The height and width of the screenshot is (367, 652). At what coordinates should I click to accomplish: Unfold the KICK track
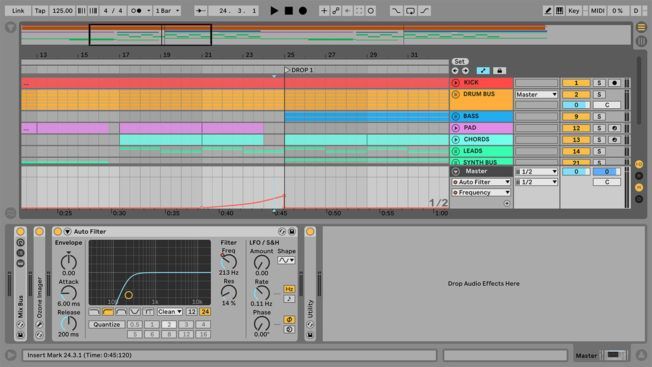point(456,83)
